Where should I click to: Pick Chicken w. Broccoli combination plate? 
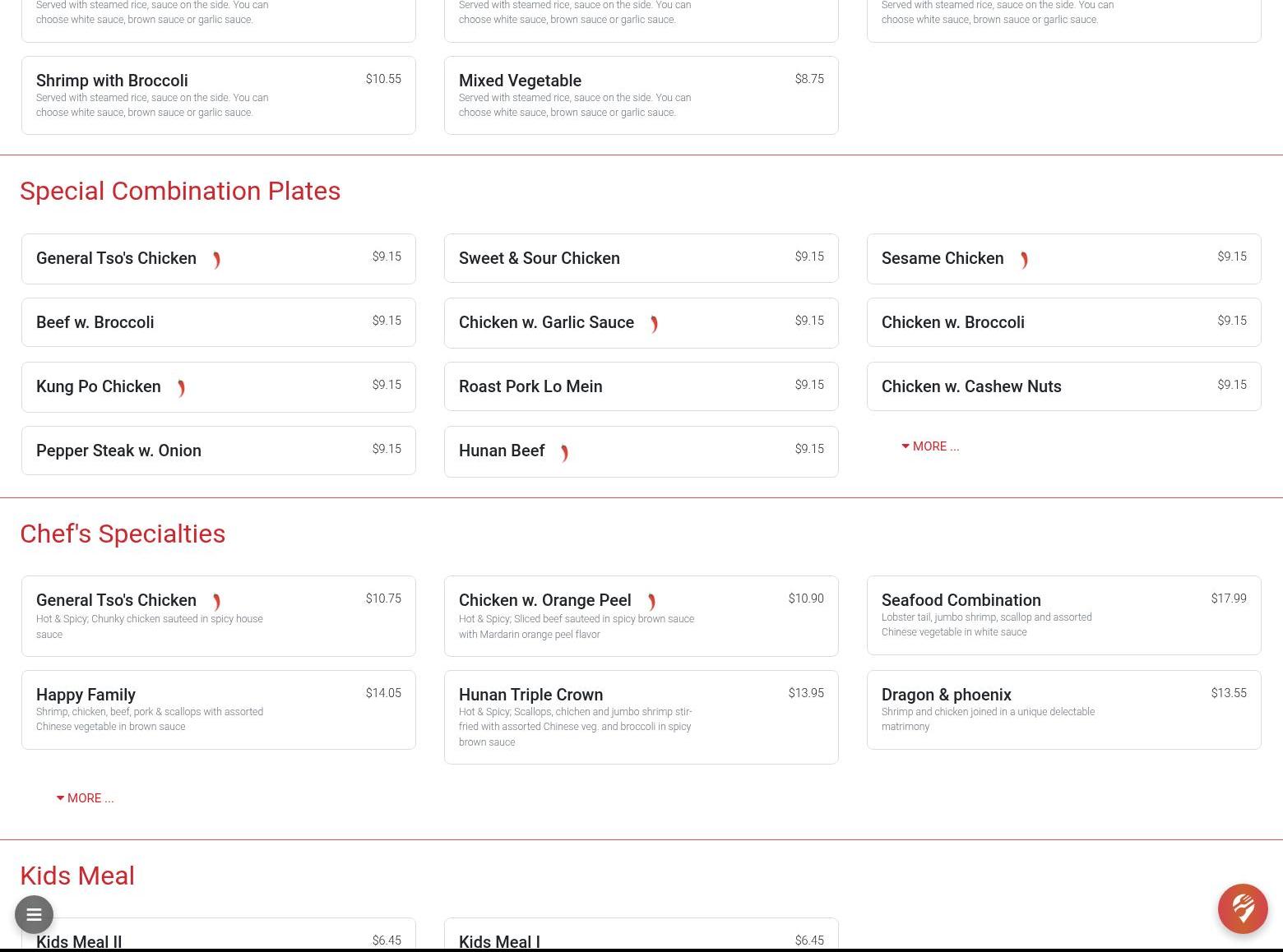pyautogui.click(x=1064, y=322)
